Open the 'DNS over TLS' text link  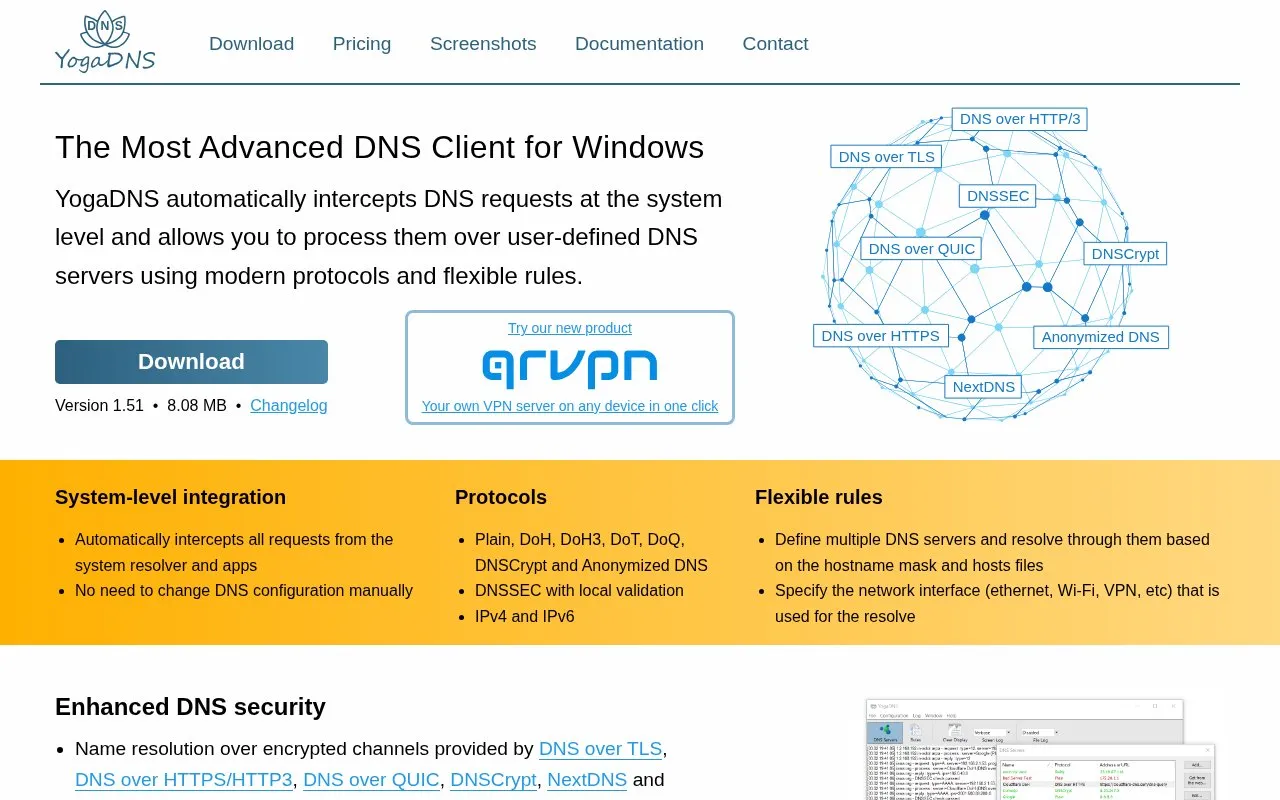pos(600,749)
